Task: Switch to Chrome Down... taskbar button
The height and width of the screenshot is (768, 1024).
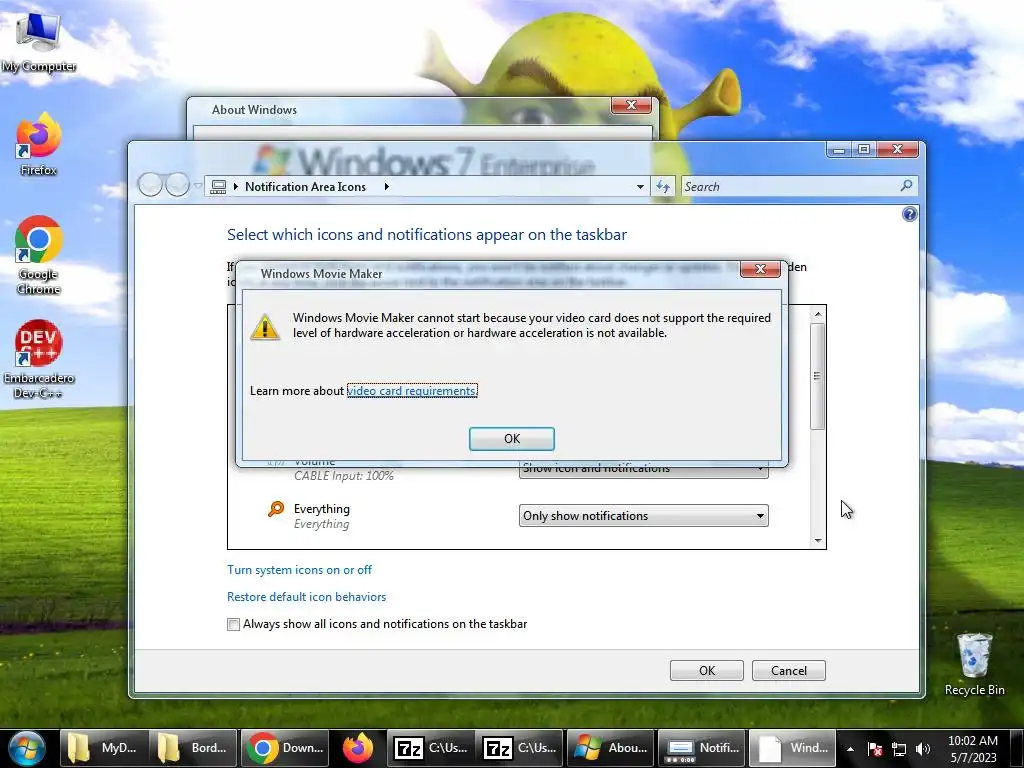Action: click(285, 748)
